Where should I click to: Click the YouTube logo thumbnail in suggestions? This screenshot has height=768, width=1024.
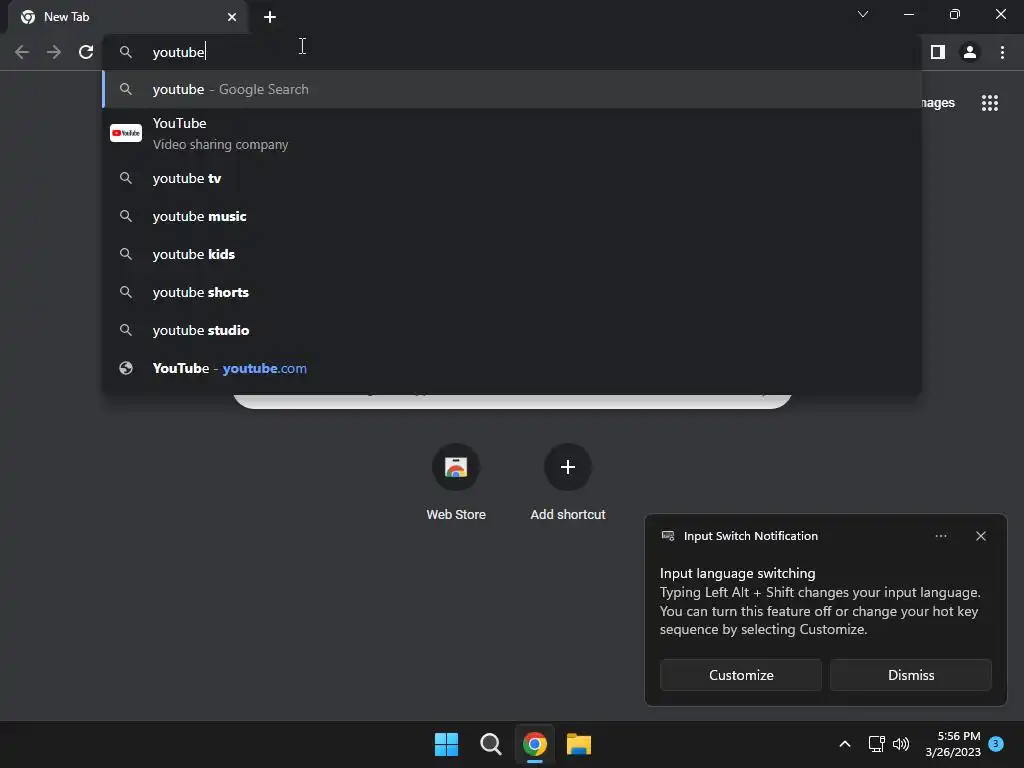point(126,133)
